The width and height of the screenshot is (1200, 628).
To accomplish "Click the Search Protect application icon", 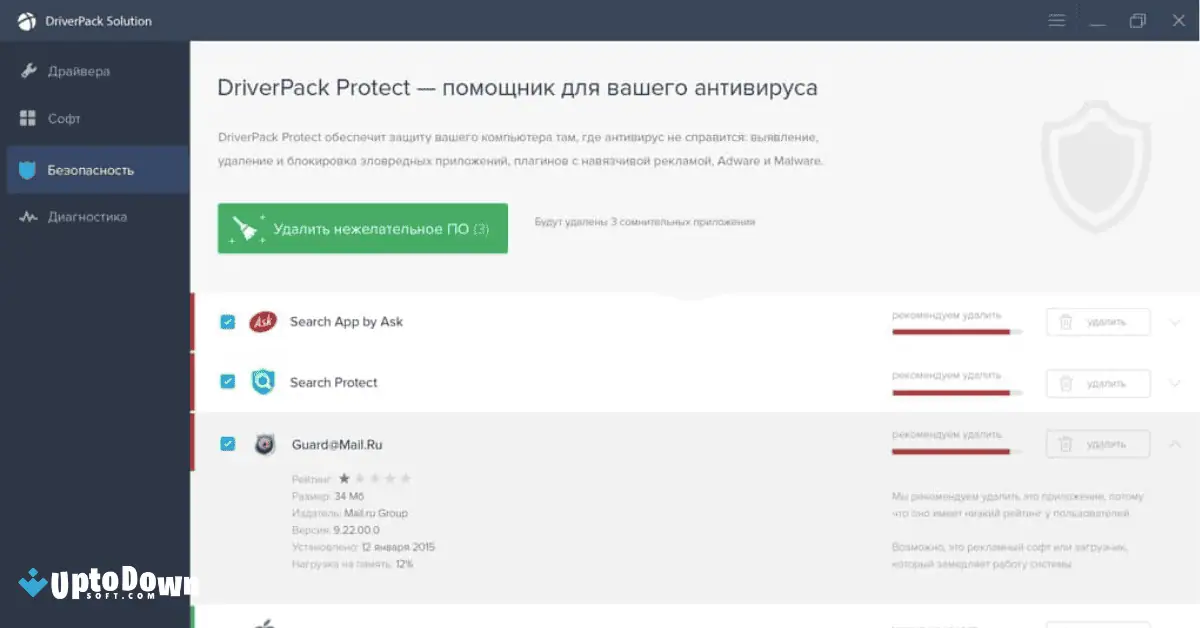I will (263, 382).
